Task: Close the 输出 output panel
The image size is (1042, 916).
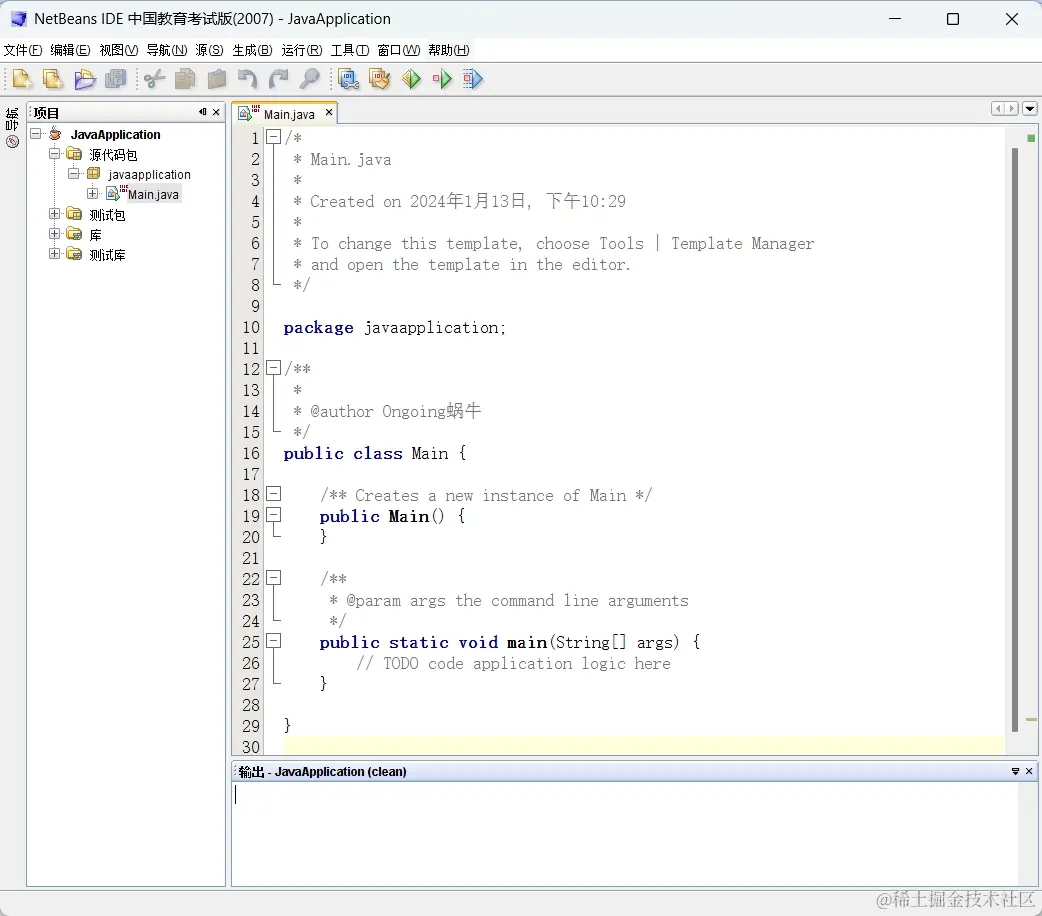Action: point(1029,771)
